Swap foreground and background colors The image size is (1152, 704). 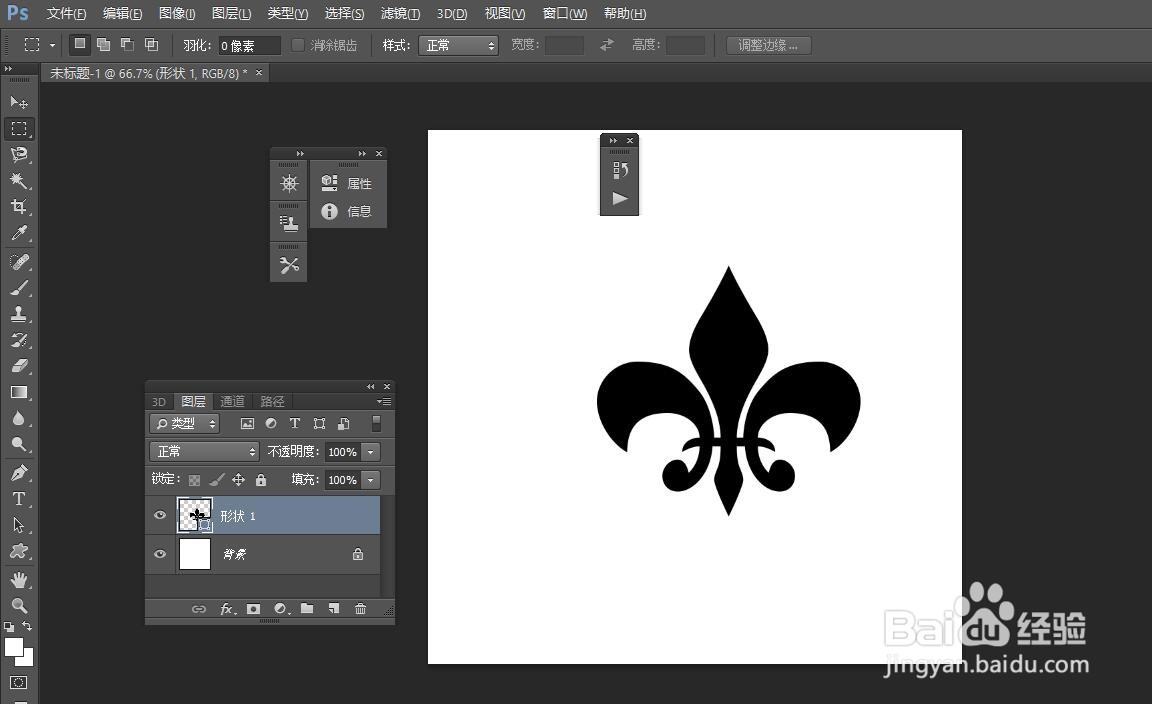(27, 626)
